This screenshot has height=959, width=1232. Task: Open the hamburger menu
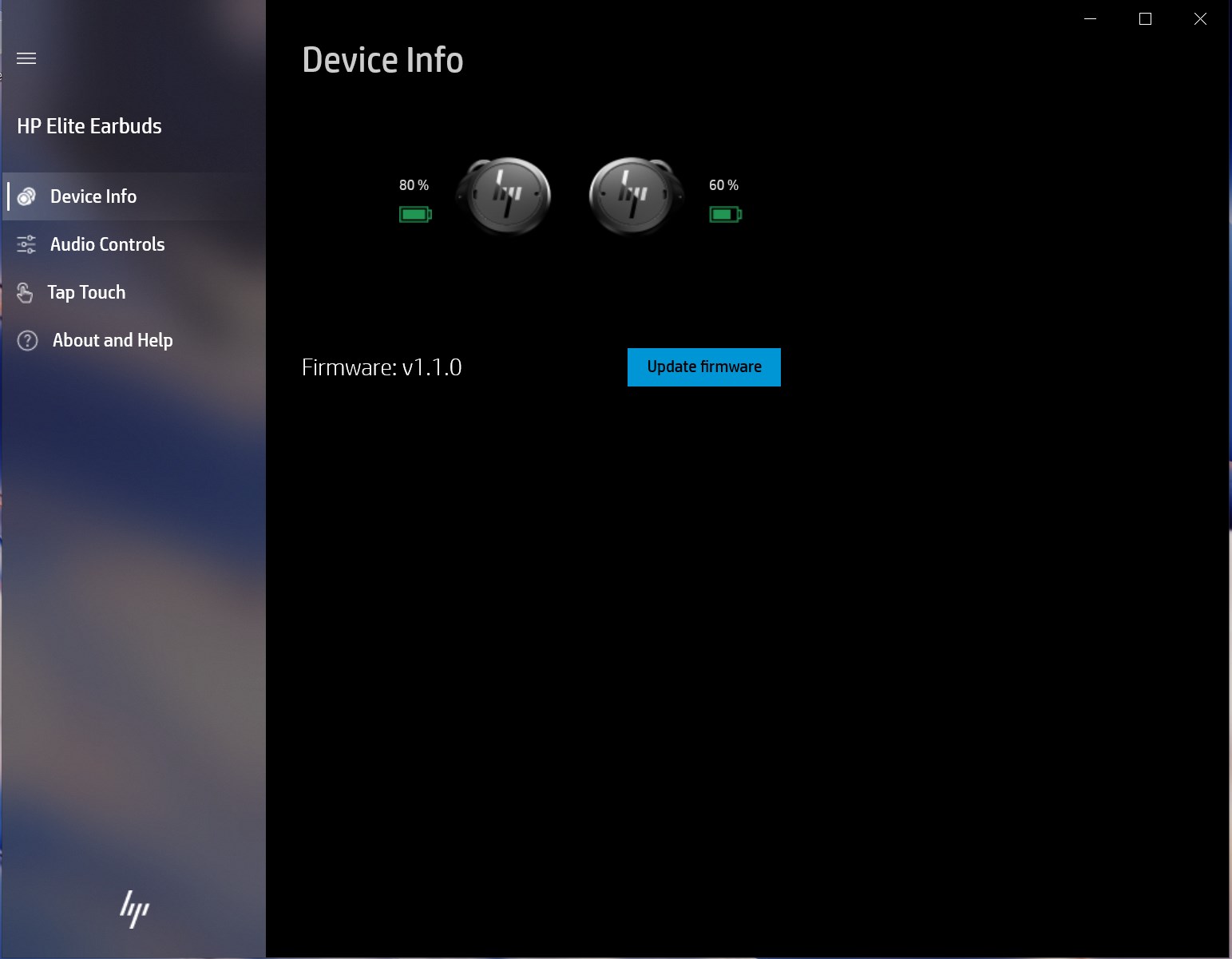coord(26,58)
